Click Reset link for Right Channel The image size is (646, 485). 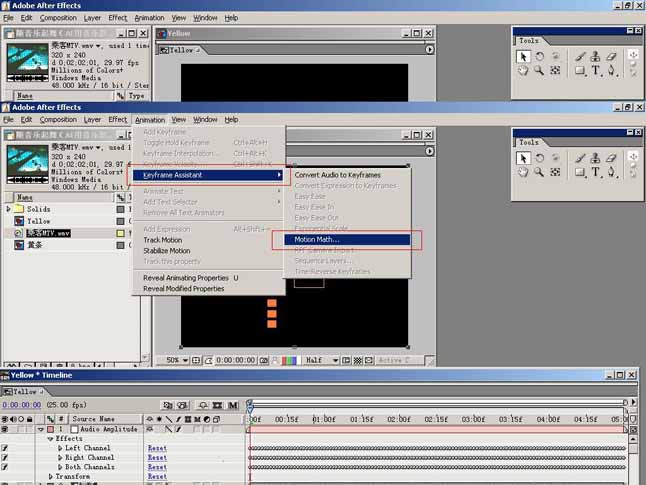coord(157,457)
